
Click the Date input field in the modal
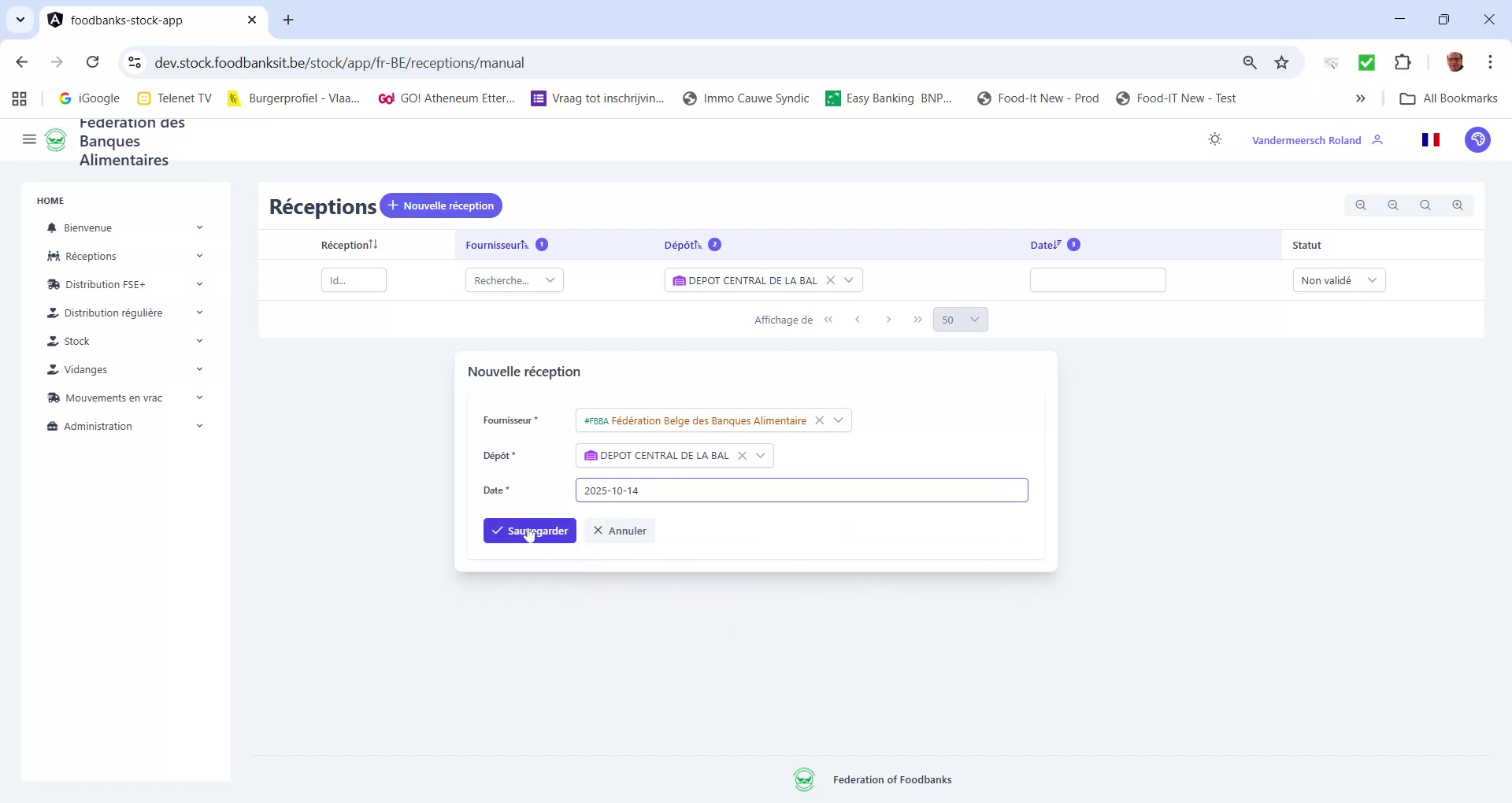point(802,490)
